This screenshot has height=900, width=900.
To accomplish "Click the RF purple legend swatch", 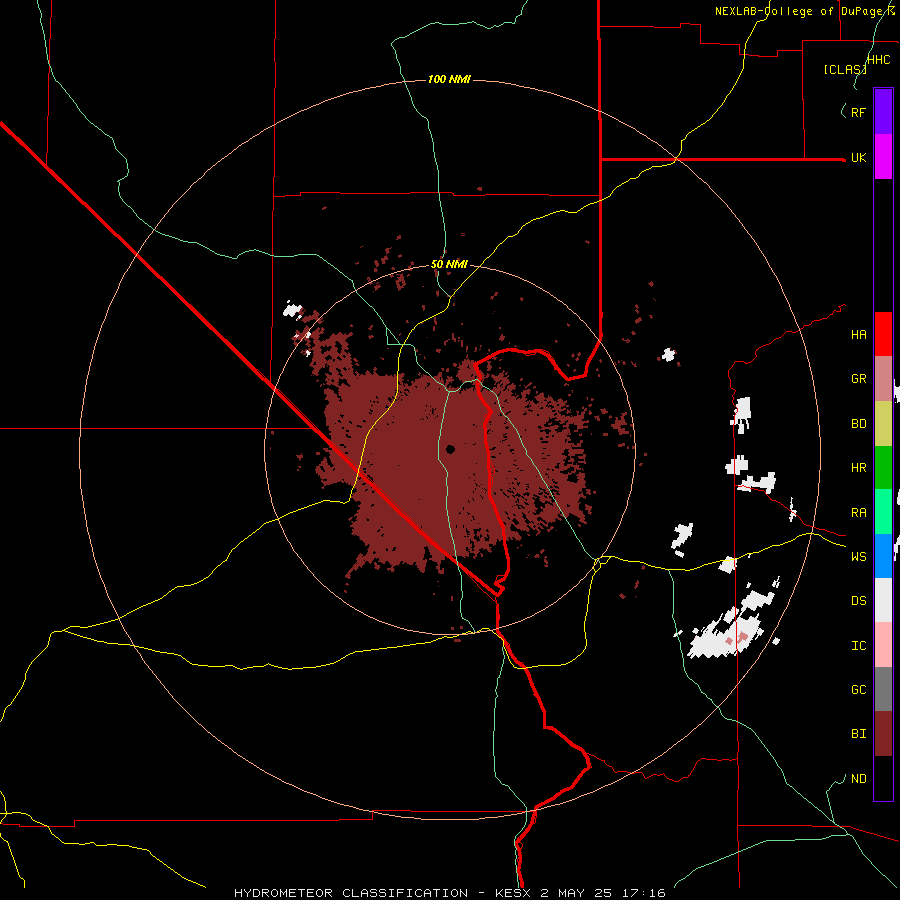I will point(883,112).
